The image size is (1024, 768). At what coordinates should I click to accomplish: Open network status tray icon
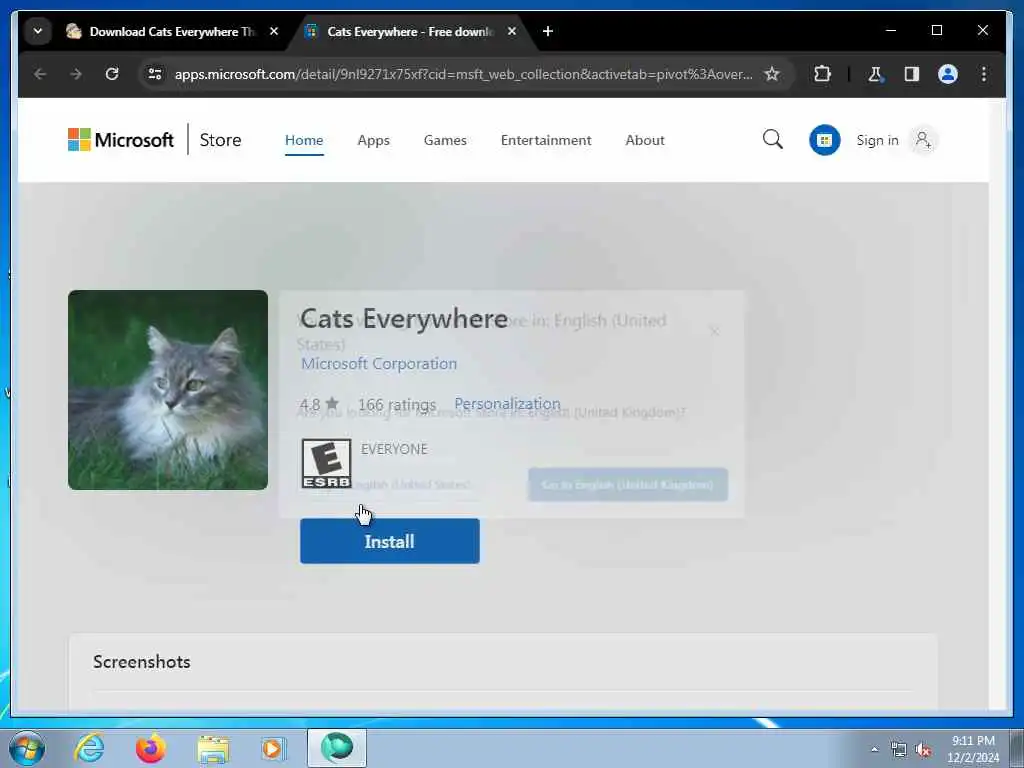[899, 750]
